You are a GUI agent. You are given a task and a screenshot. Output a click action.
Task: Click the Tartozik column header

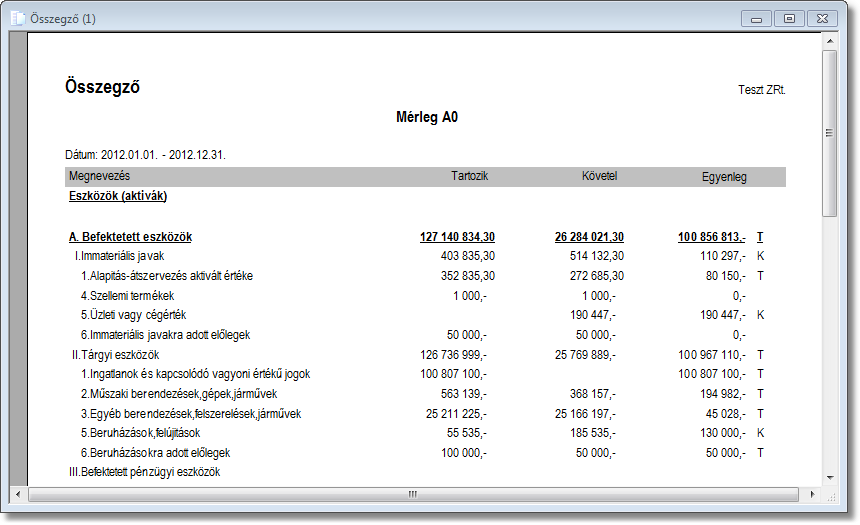[x=469, y=176]
